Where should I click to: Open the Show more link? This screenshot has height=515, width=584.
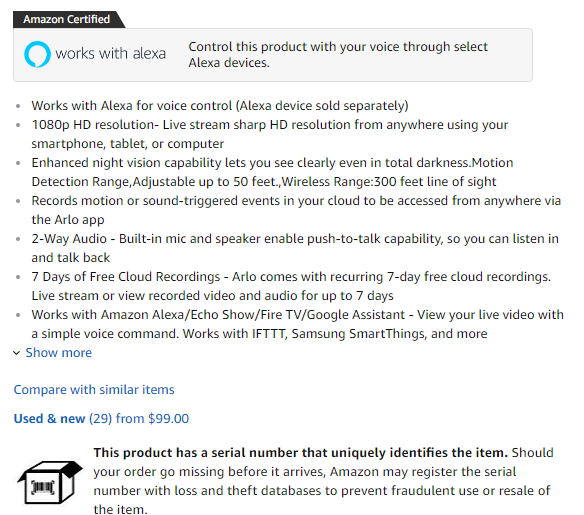click(58, 353)
